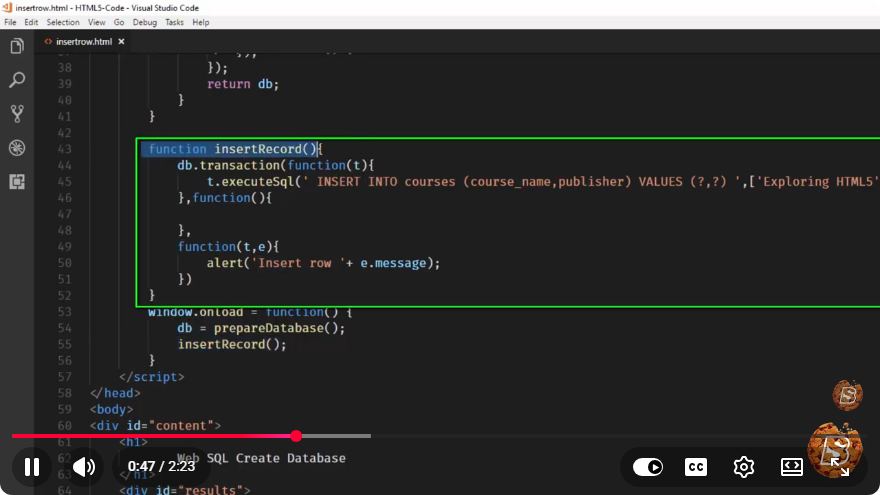The width and height of the screenshot is (880, 495).
Task: Click the '<div id="content">' line
Action: [155, 426]
